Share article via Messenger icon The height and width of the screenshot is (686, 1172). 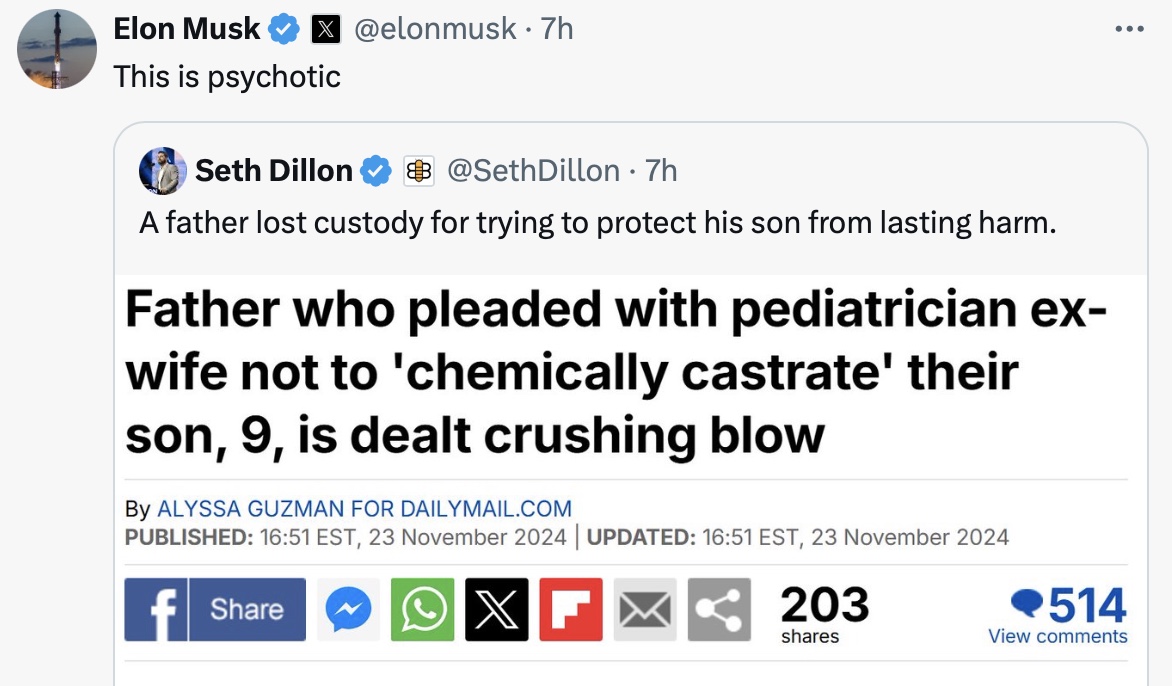349,609
